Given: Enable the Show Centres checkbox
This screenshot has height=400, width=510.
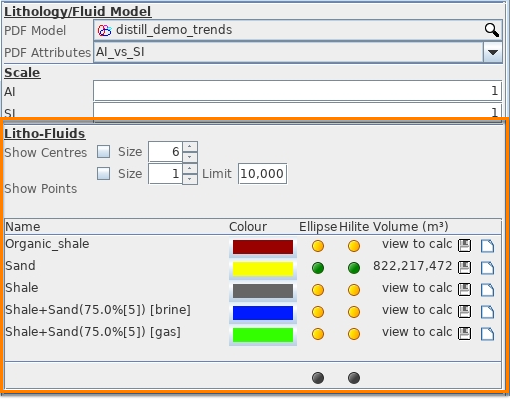Looking at the screenshot, I should point(103,152).
